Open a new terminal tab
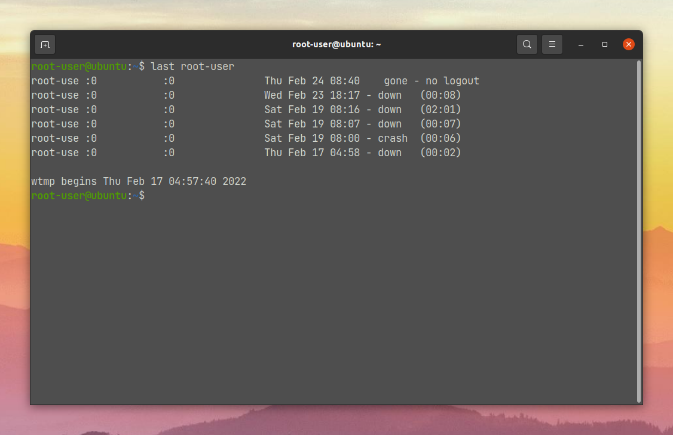 [45, 45]
